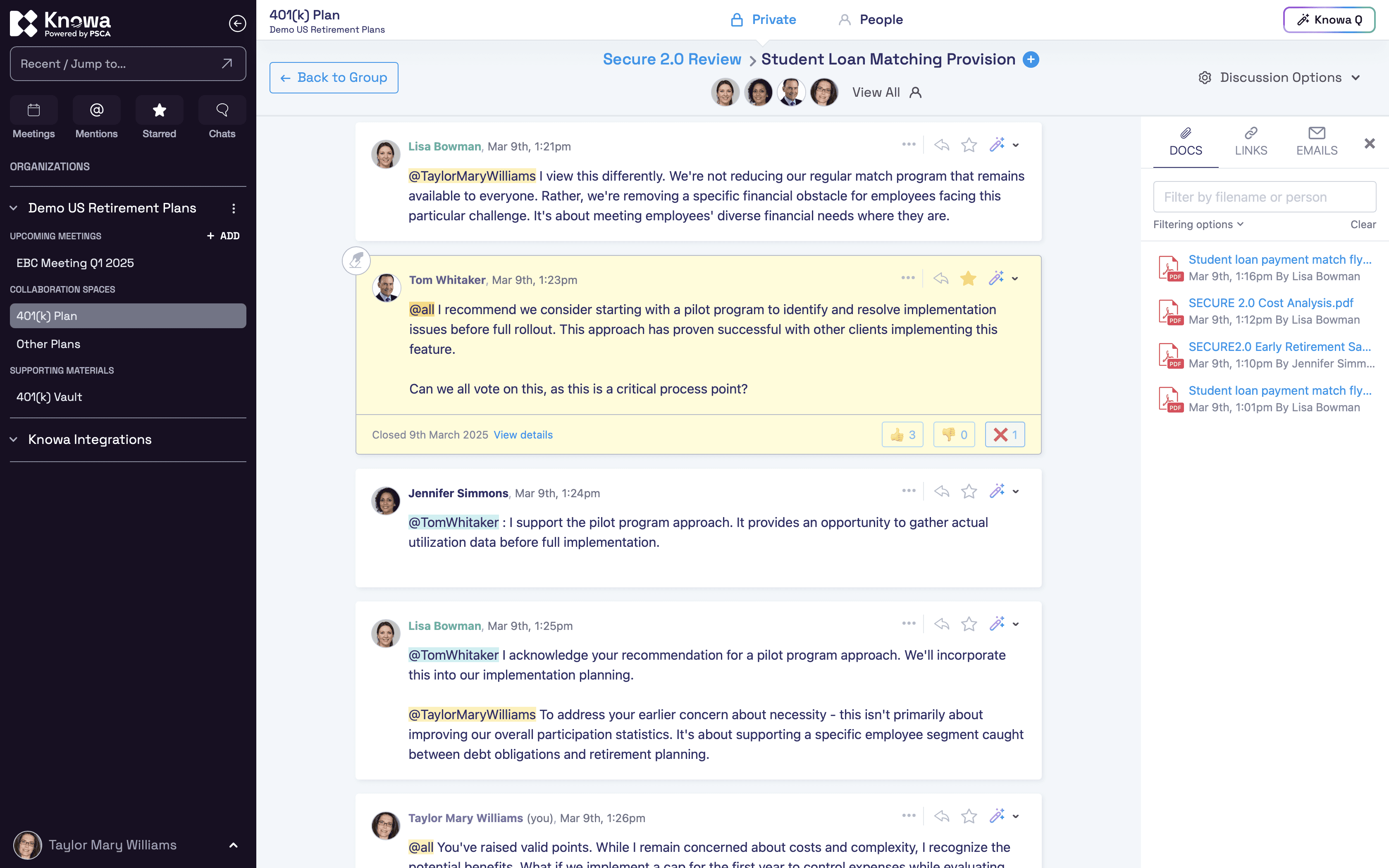Click the Back to Group button
1389x868 pixels.
click(334, 78)
